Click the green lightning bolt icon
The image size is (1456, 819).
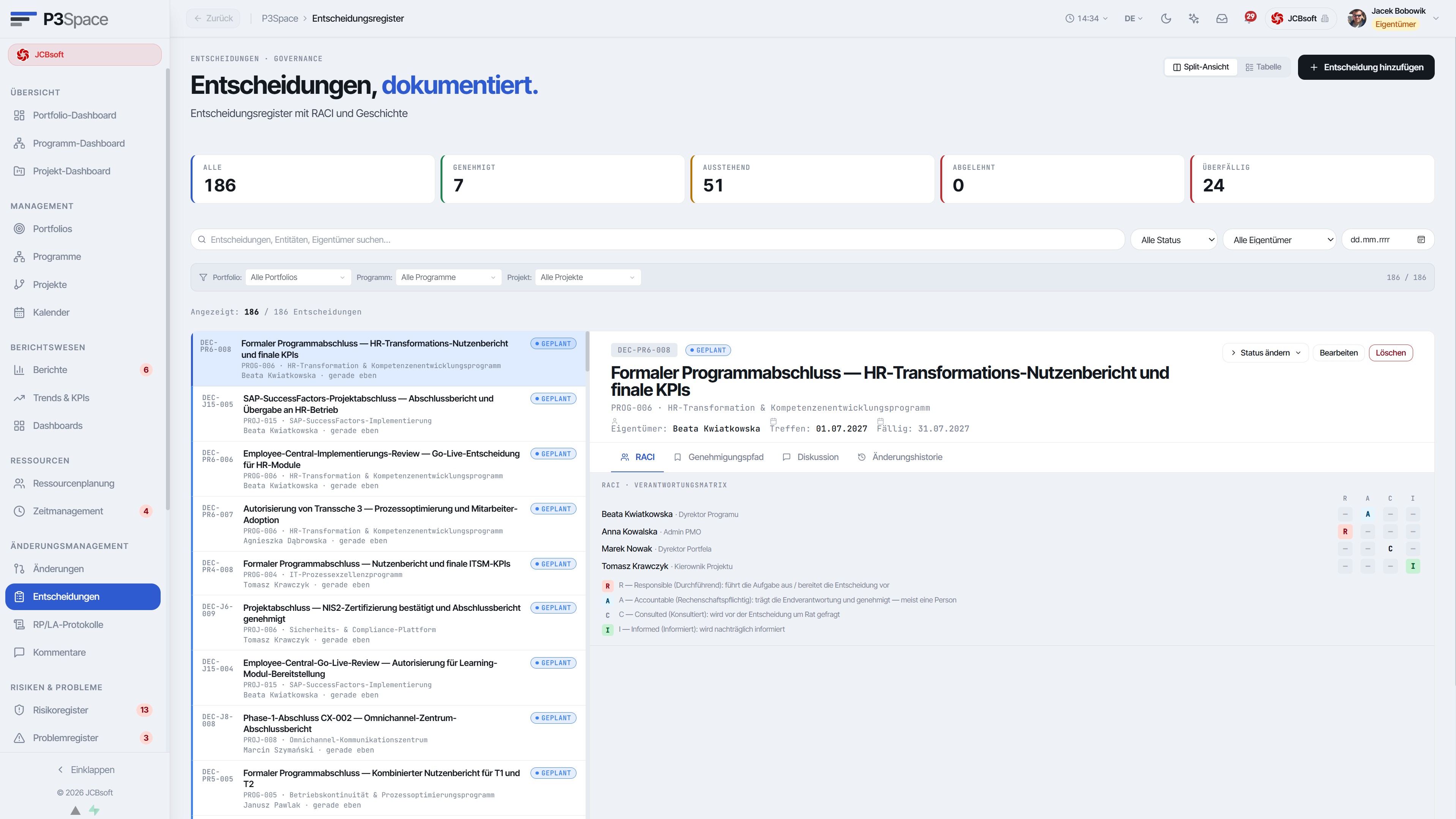pos(95,810)
